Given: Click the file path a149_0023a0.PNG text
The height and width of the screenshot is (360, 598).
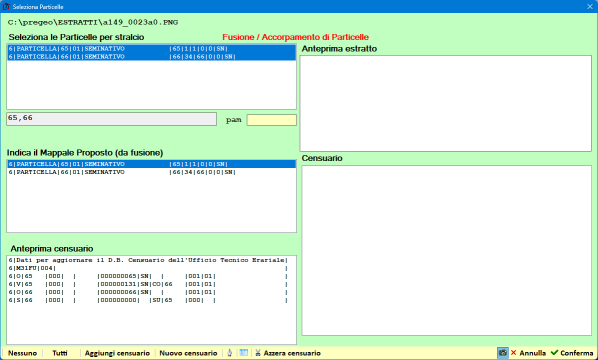Looking at the screenshot, I should tap(93, 22).
